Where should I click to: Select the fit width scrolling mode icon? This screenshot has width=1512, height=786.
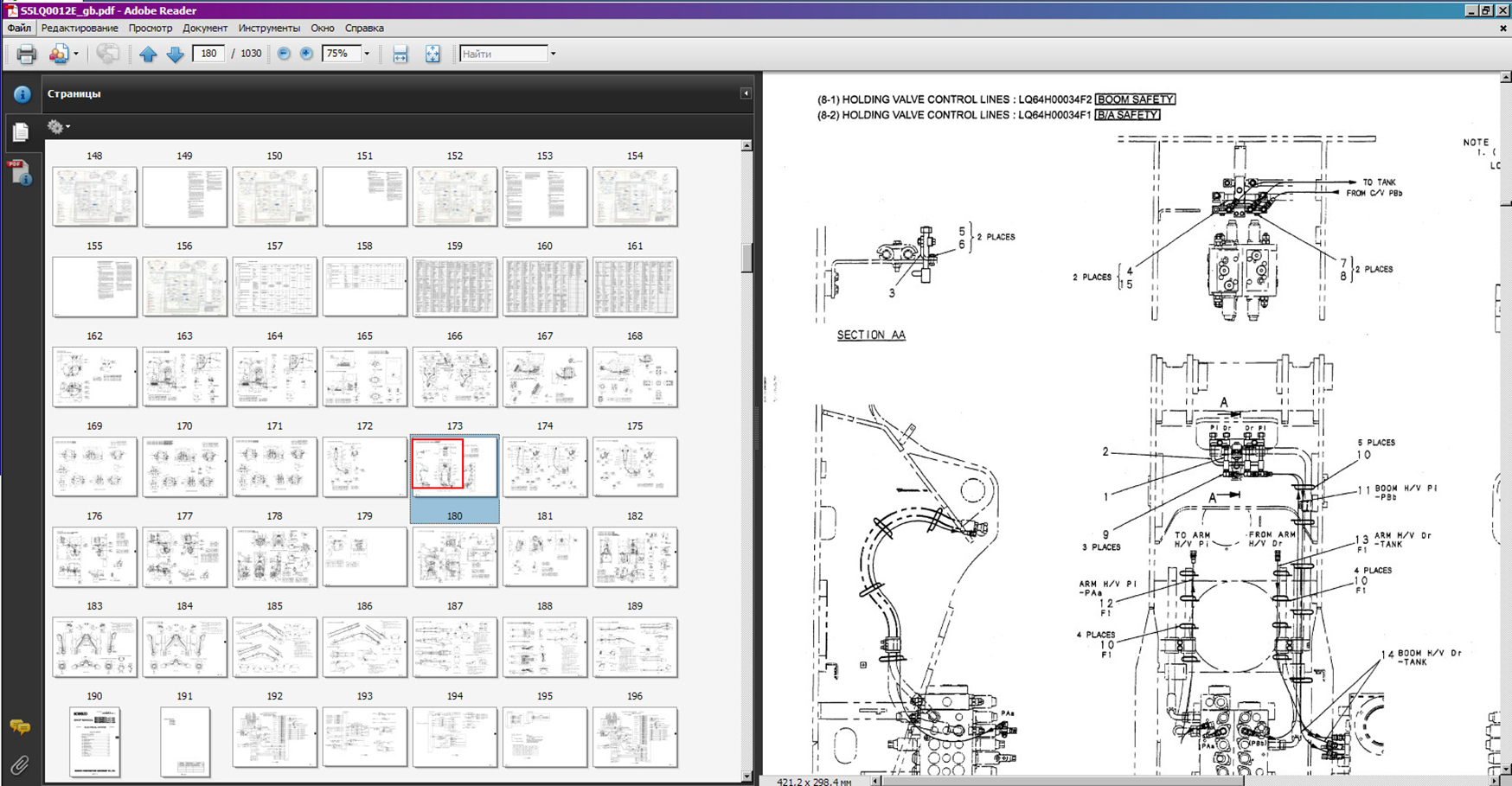(400, 54)
